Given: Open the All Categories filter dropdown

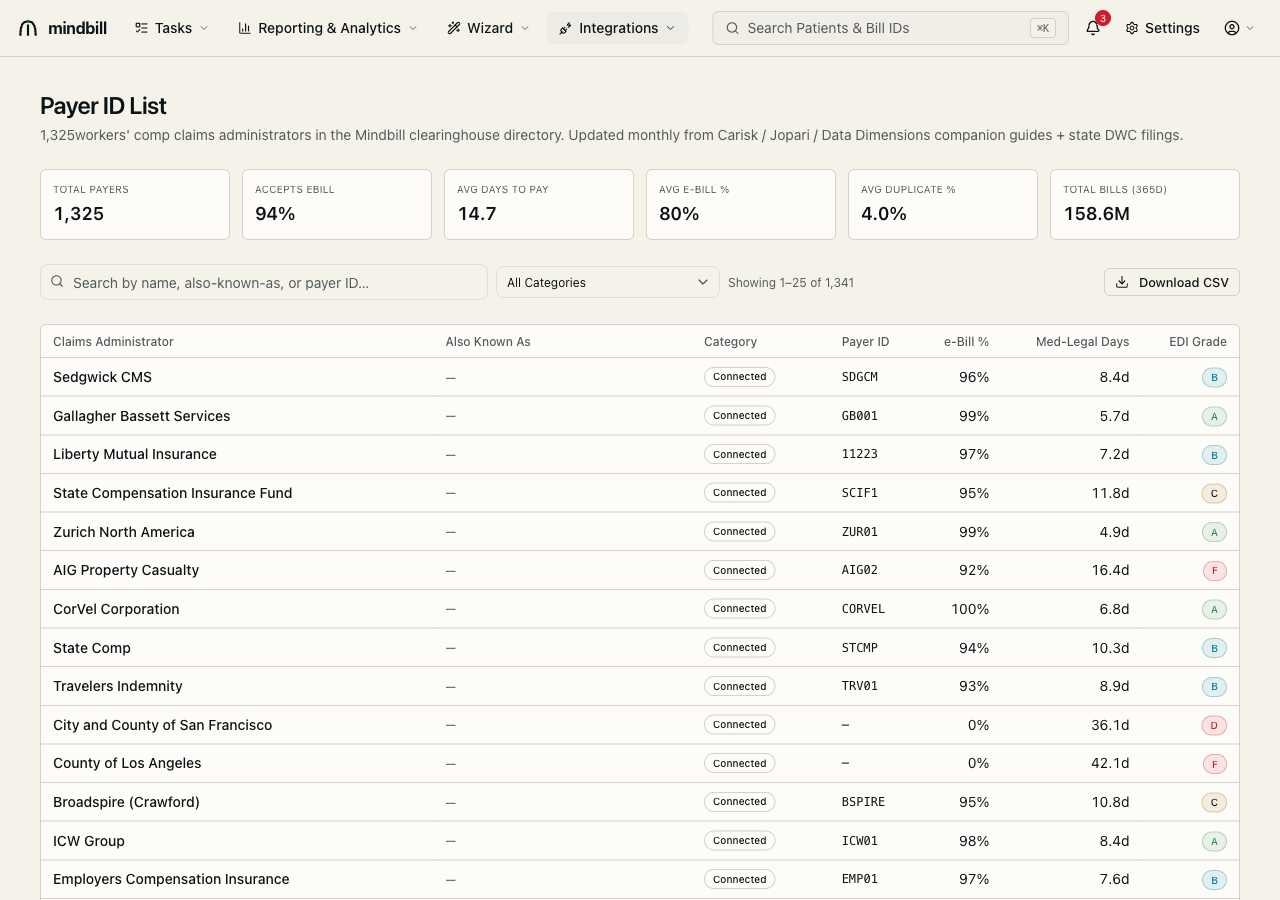Looking at the screenshot, I should coord(608,282).
